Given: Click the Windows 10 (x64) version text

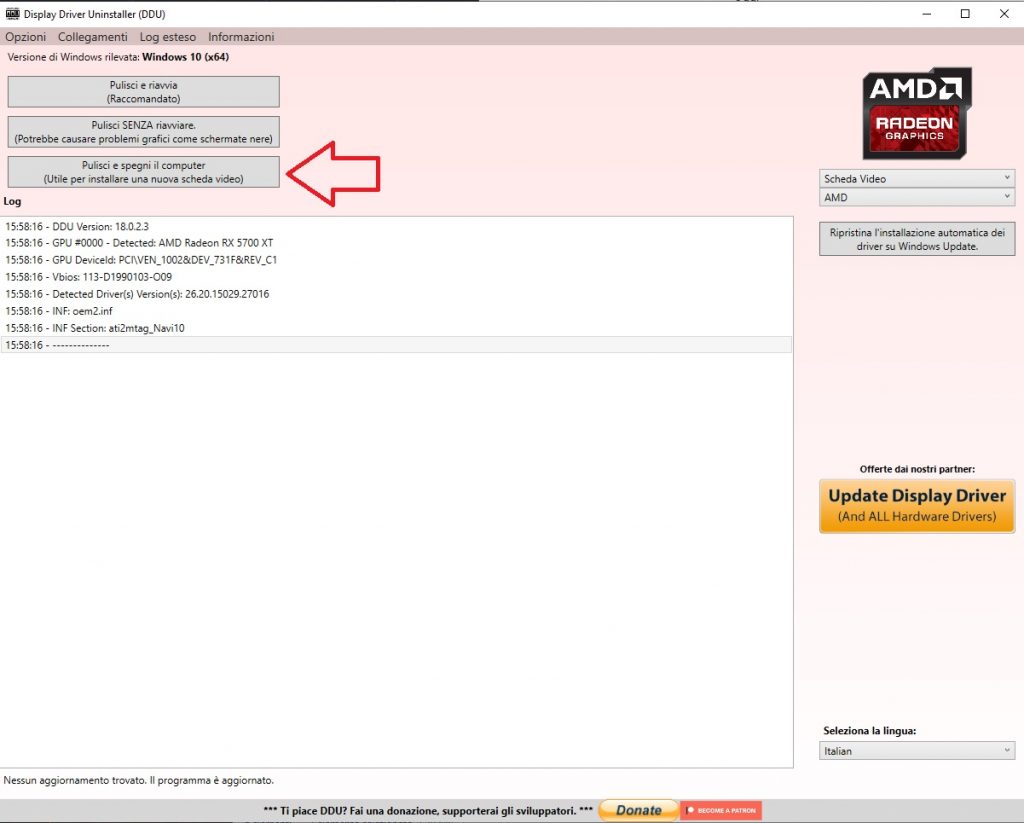Looking at the screenshot, I should (x=185, y=57).
